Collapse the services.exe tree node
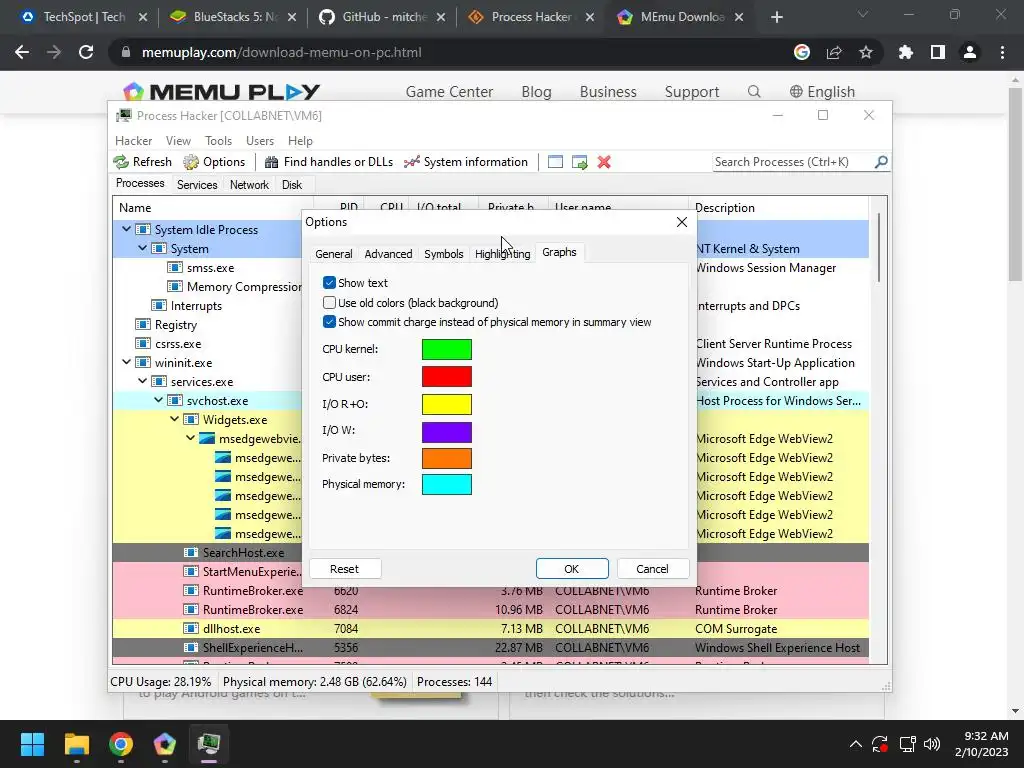Image resolution: width=1024 pixels, height=768 pixels. [142, 381]
